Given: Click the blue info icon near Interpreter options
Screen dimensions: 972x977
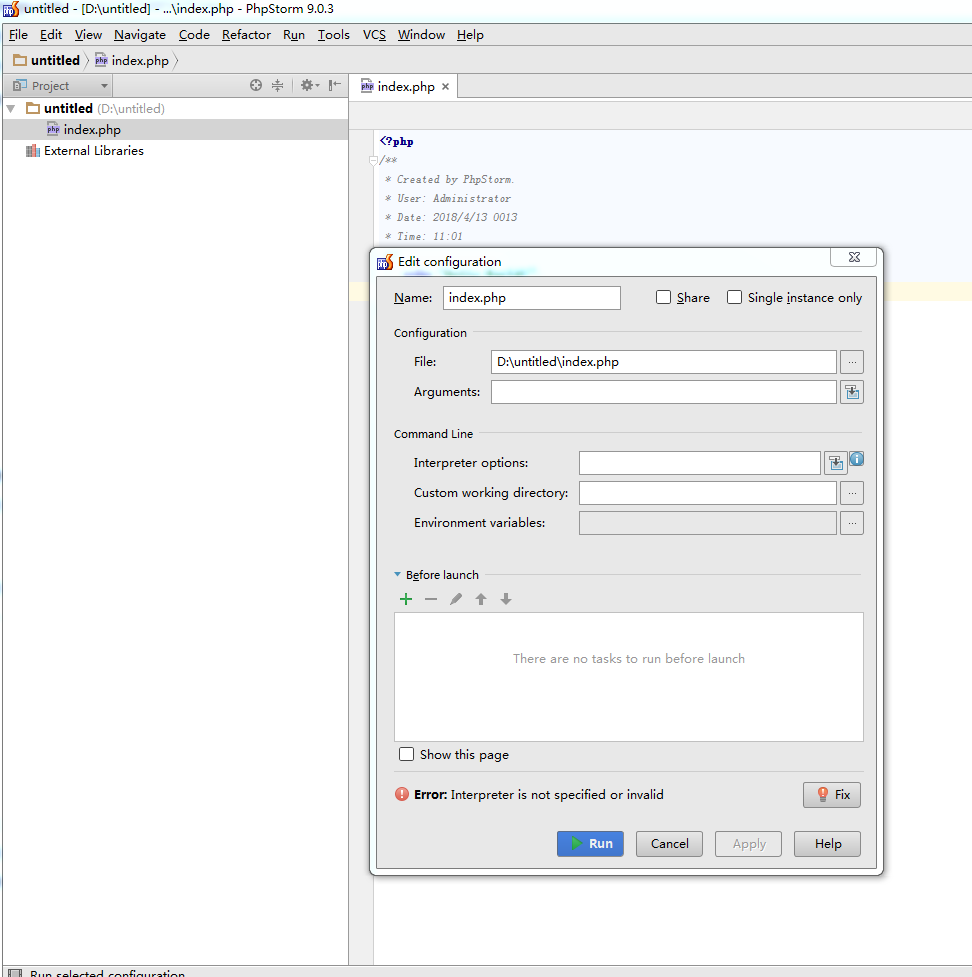Looking at the screenshot, I should tap(857, 459).
